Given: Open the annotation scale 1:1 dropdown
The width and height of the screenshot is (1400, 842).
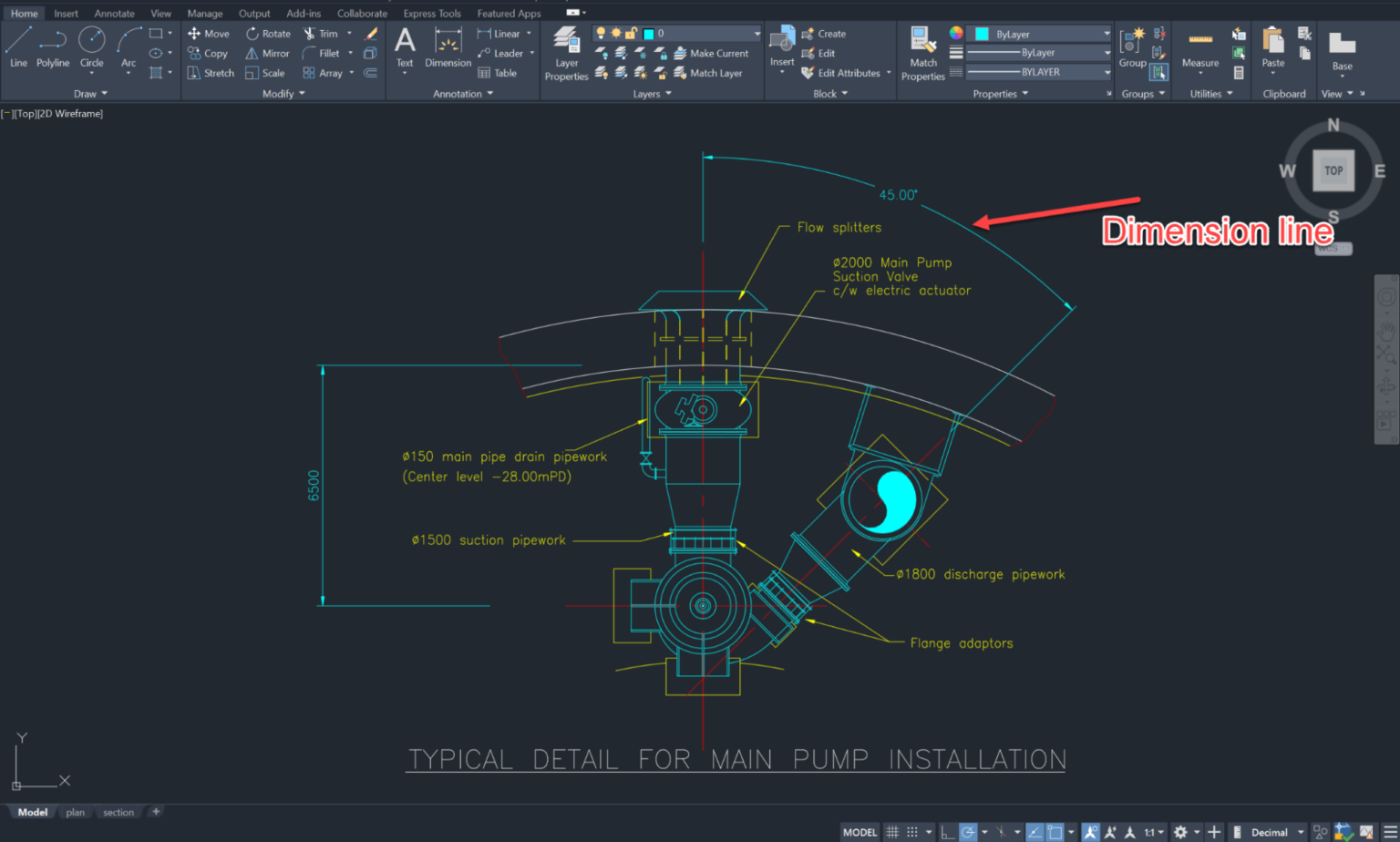Looking at the screenshot, I should point(1154,832).
